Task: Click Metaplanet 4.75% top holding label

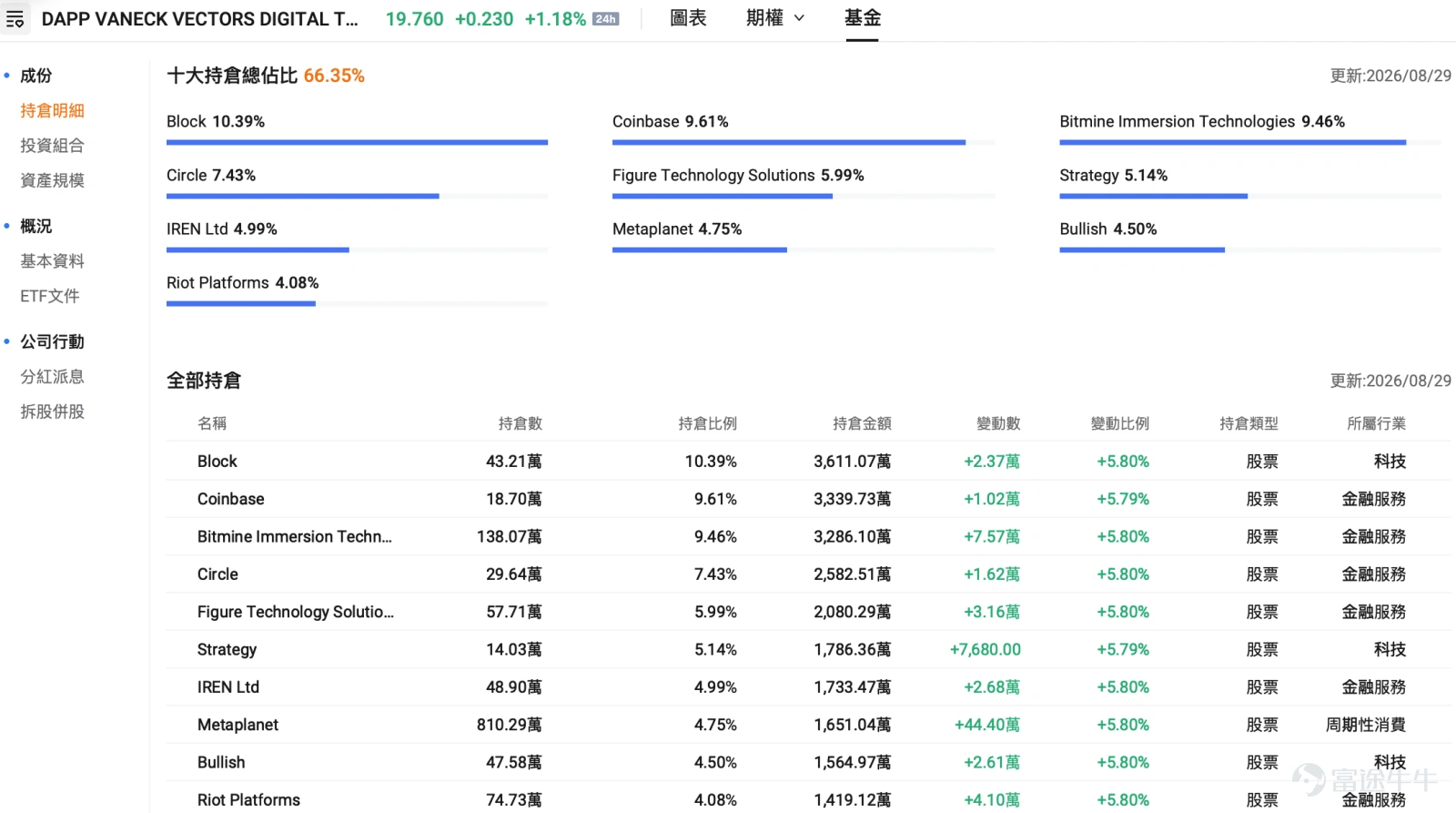Action: [677, 229]
